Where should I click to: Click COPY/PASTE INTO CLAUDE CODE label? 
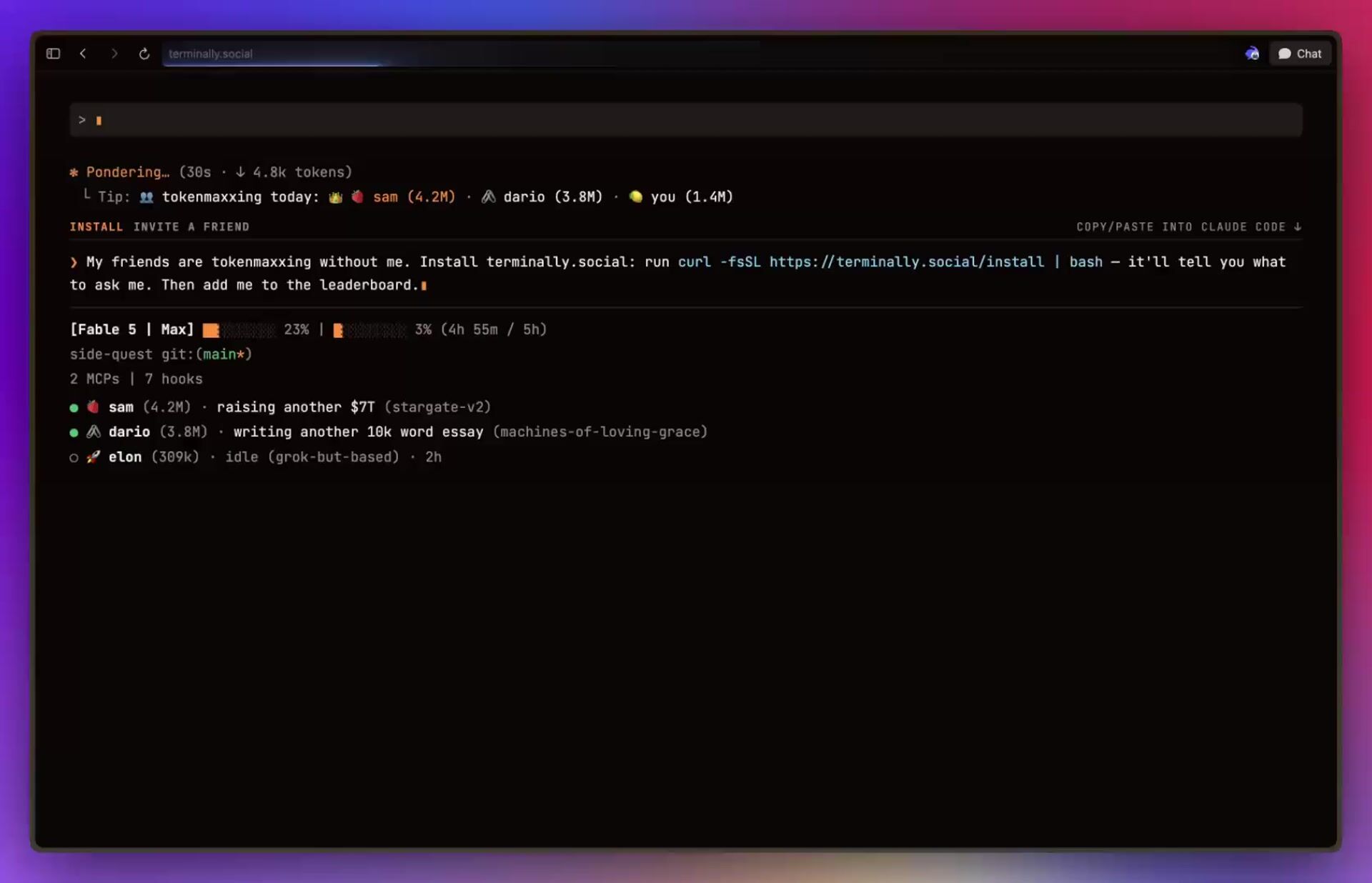coord(1189,226)
